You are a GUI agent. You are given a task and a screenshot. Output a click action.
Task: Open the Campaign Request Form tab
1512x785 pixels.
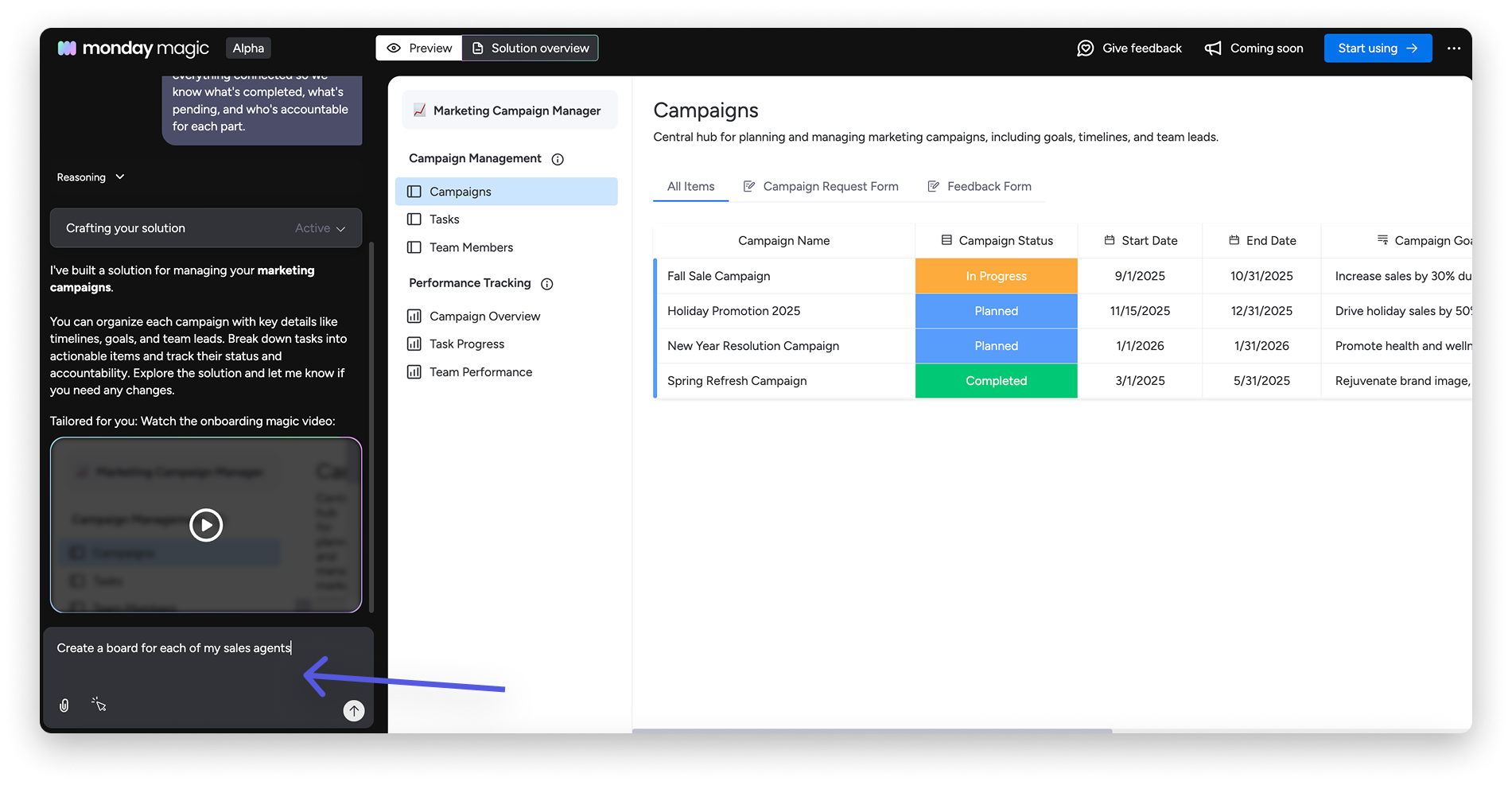821,187
